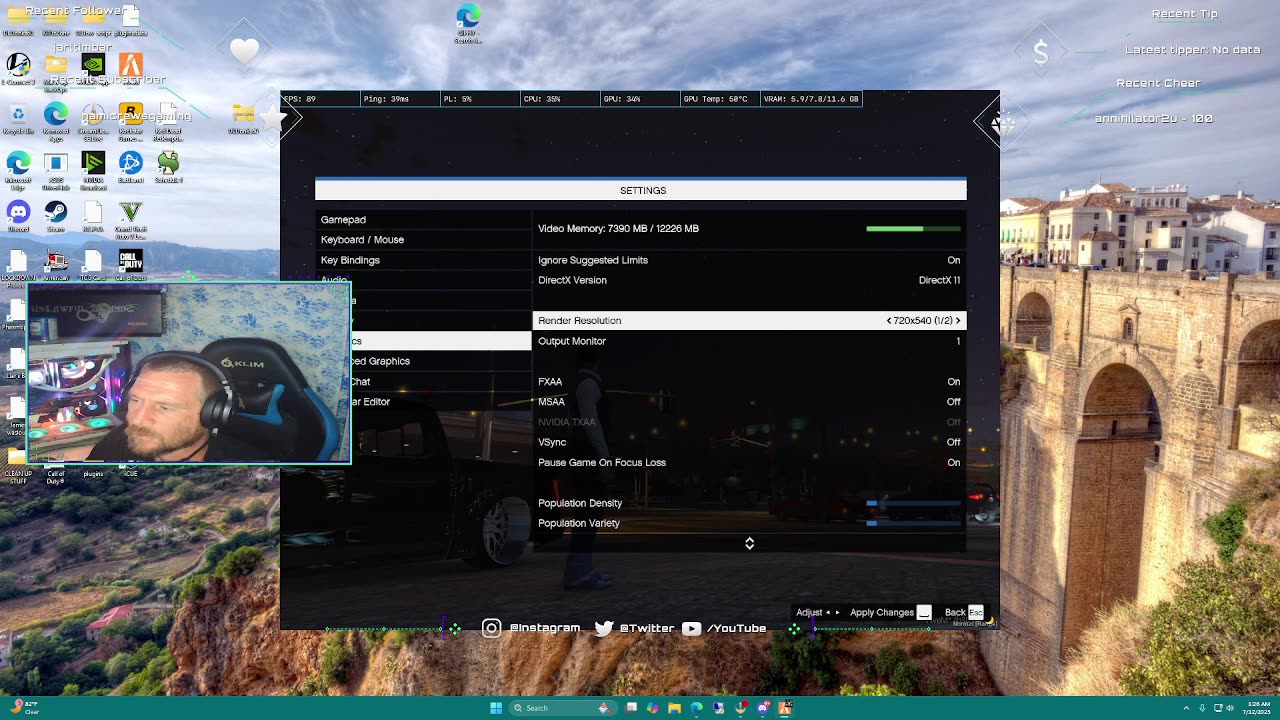
Task: Click the Ping: 39ms overlay readout
Action: (x=400, y=99)
